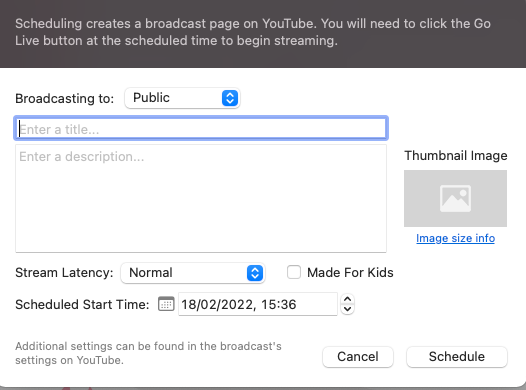526x390 pixels.
Task: Click the Scheduled Start Time date field
Action: (258, 304)
